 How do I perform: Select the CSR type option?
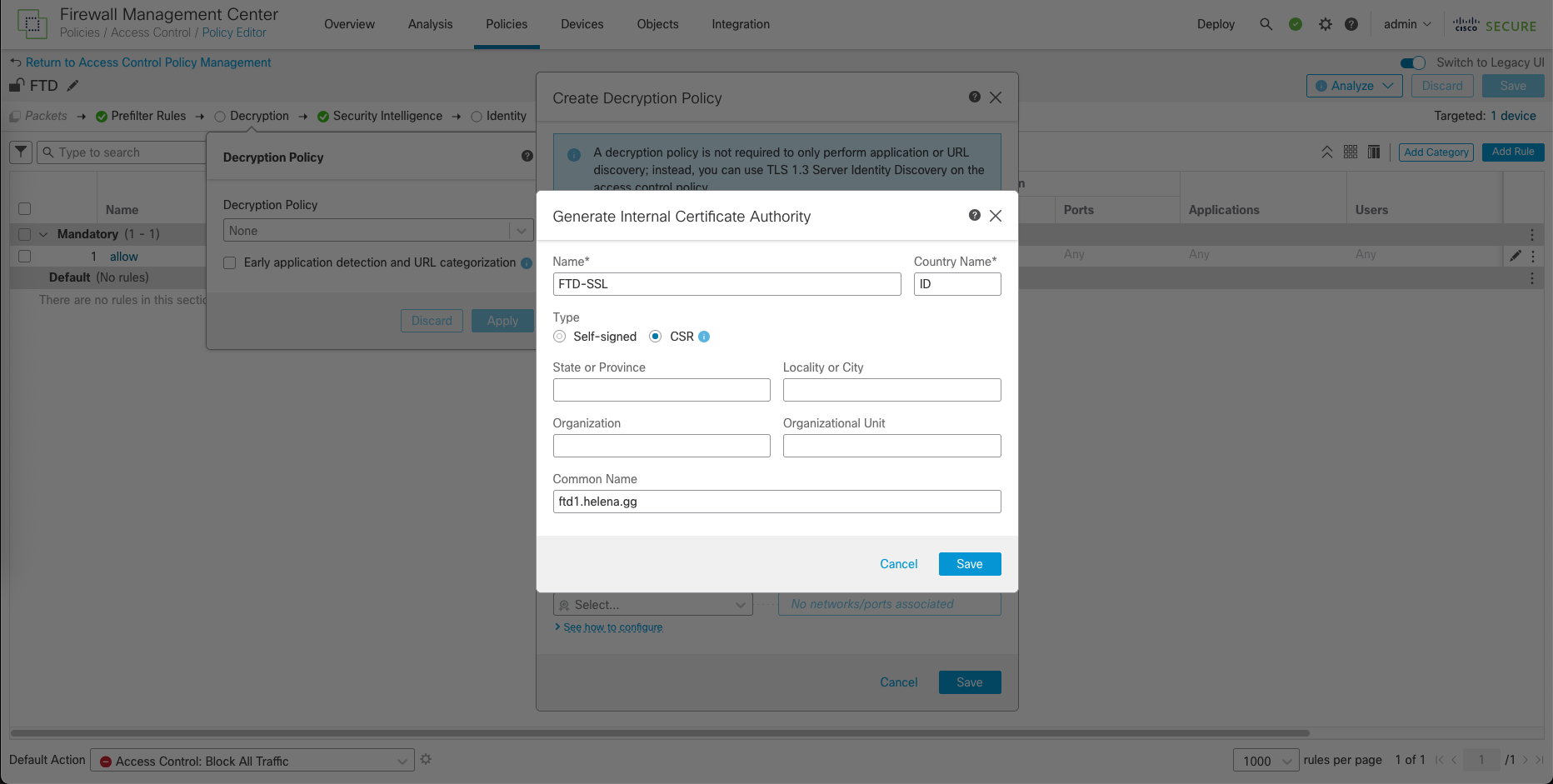tap(656, 337)
